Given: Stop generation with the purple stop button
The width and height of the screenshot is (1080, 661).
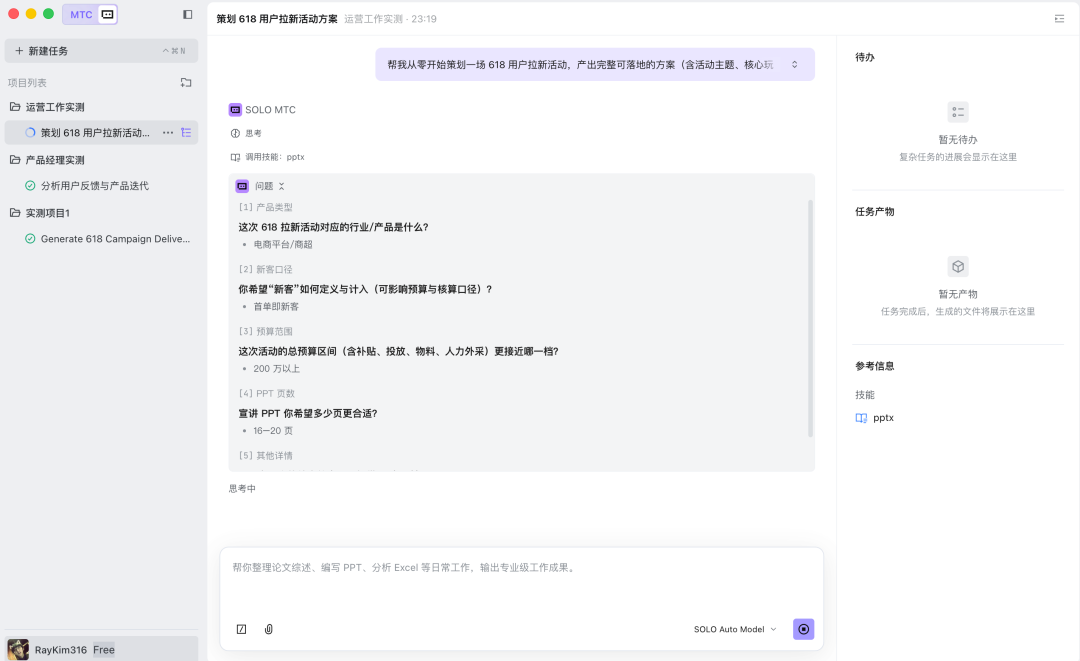Looking at the screenshot, I should [803, 629].
